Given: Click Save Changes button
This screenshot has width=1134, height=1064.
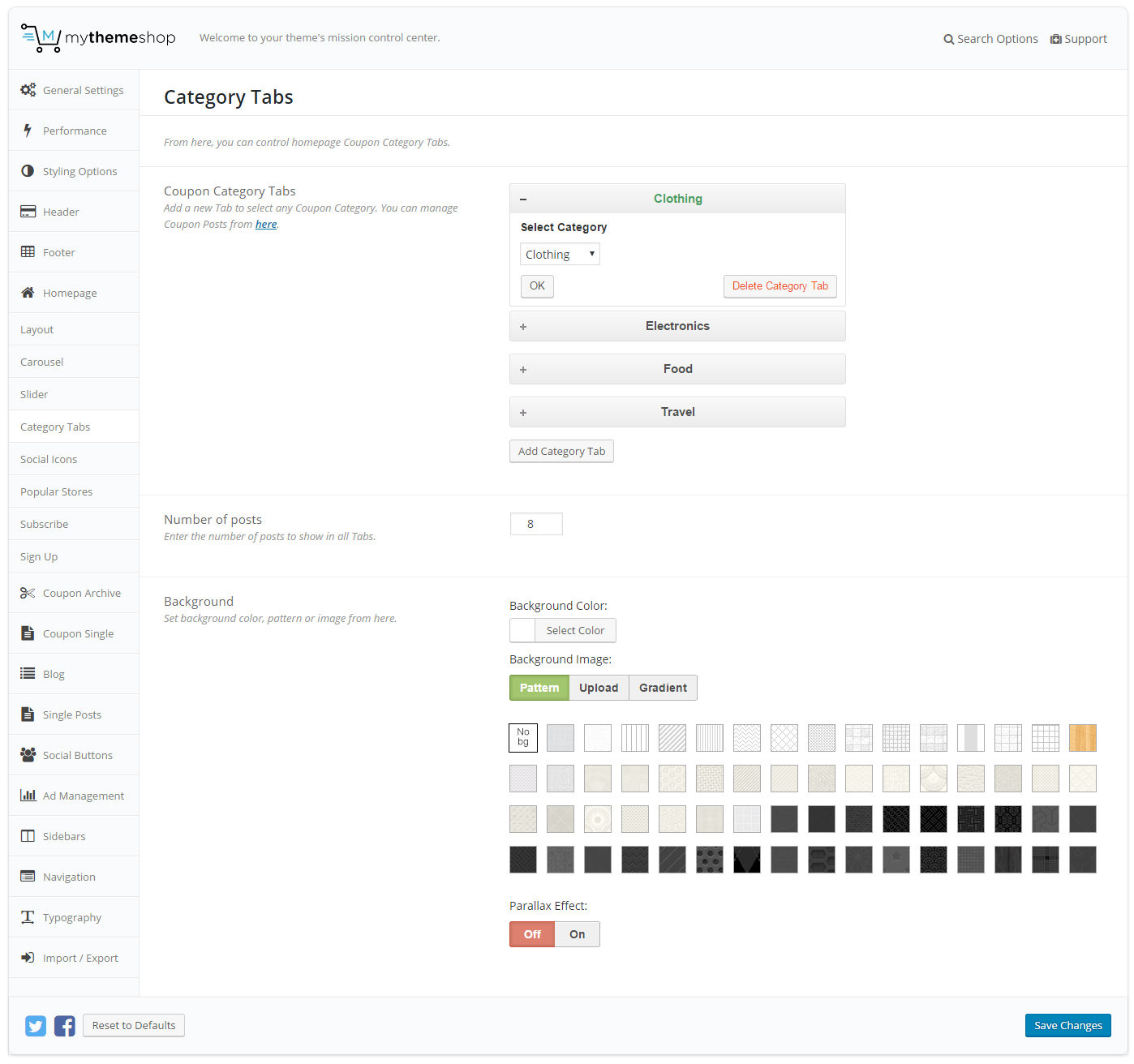Looking at the screenshot, I should click(x=1067, y=1025).
